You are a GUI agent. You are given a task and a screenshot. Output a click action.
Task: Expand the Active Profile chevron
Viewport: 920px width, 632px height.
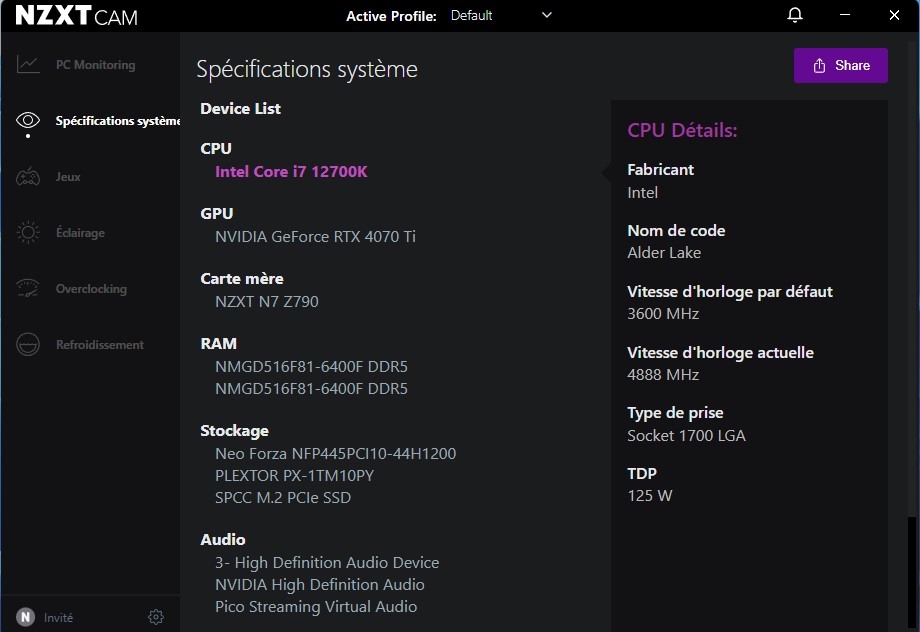click(x=547, y=15)
